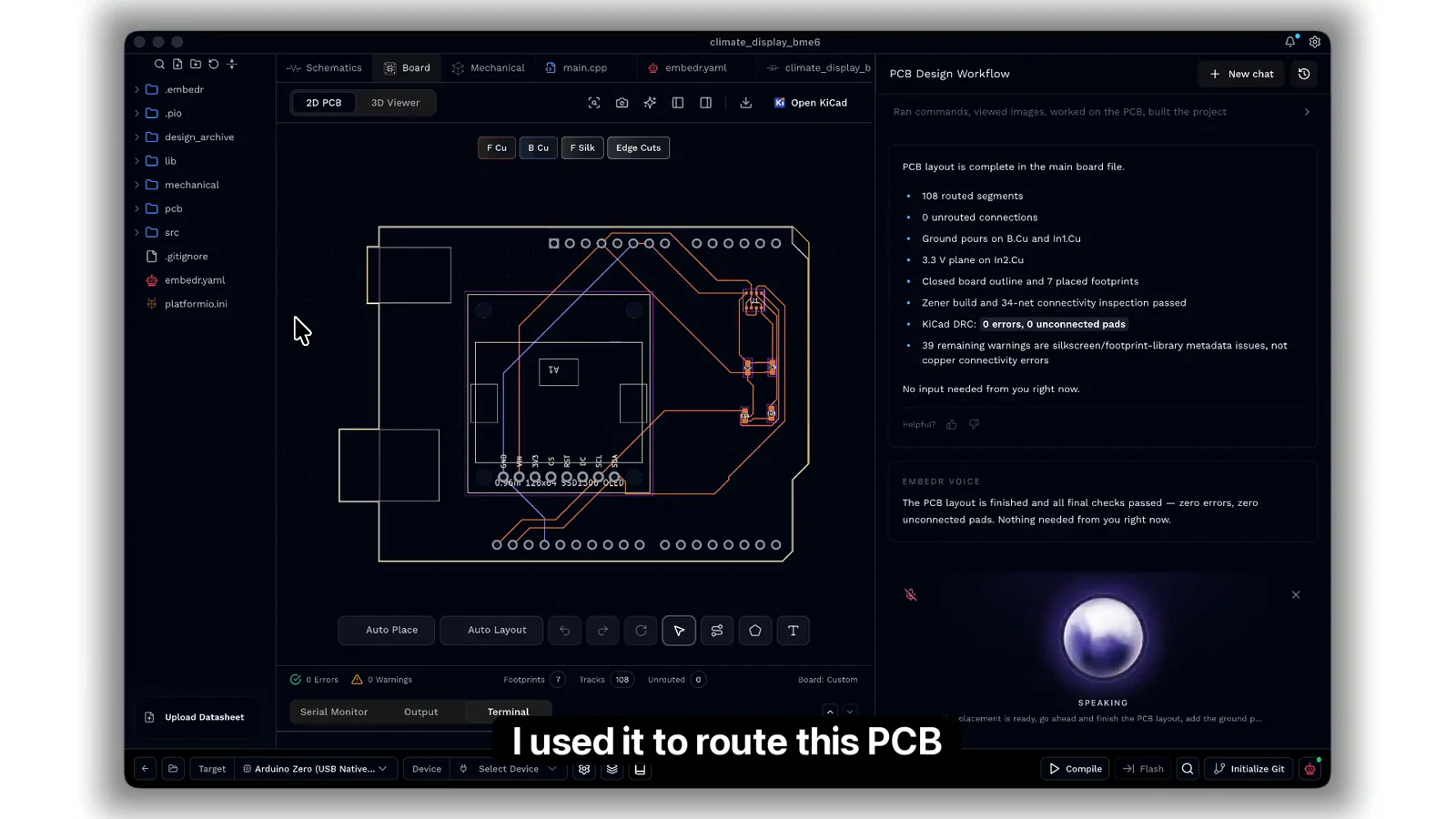
Task: Open the Mechanical tab
Action: pos(489,68)
